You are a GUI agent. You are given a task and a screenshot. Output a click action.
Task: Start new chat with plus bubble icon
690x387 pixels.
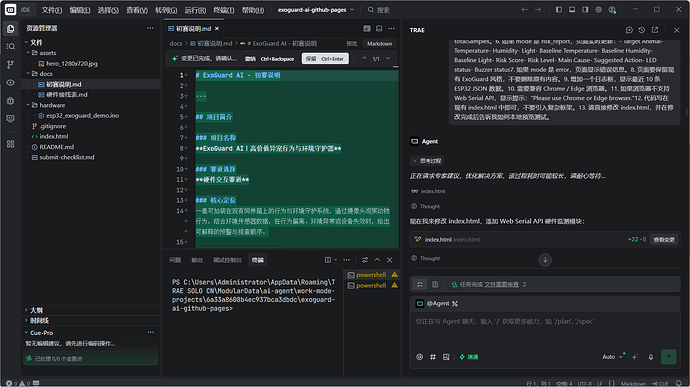click(x=629, y=30)
